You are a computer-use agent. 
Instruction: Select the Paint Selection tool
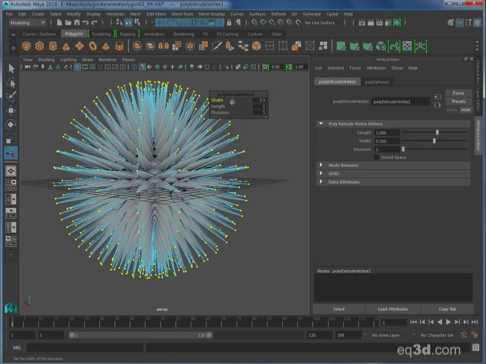11,96
